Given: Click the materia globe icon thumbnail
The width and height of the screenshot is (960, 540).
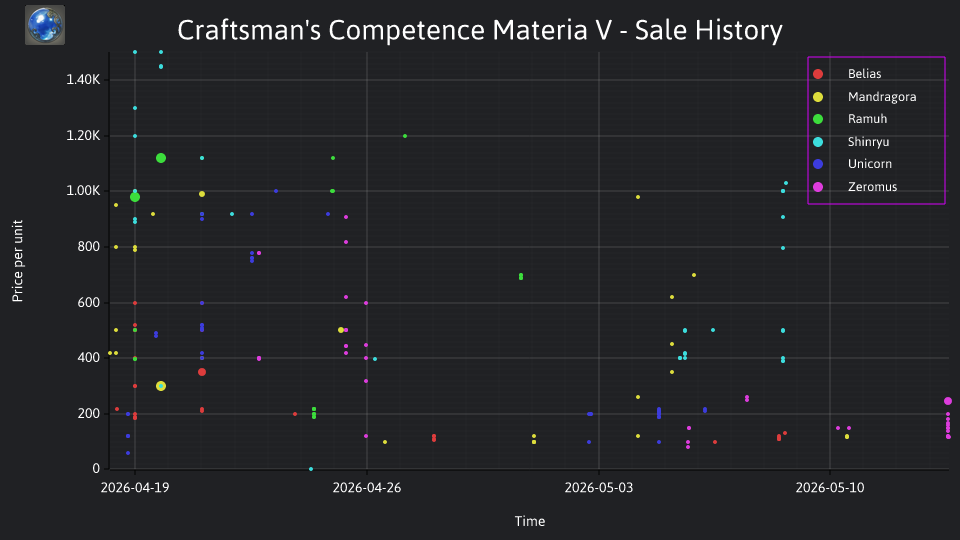Looking at the screenshot, I should coord(45,25).
